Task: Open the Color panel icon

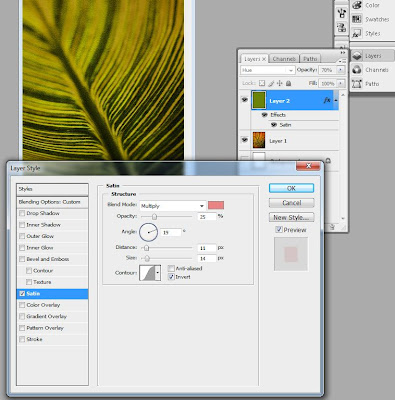Action: tap(357, 5)
